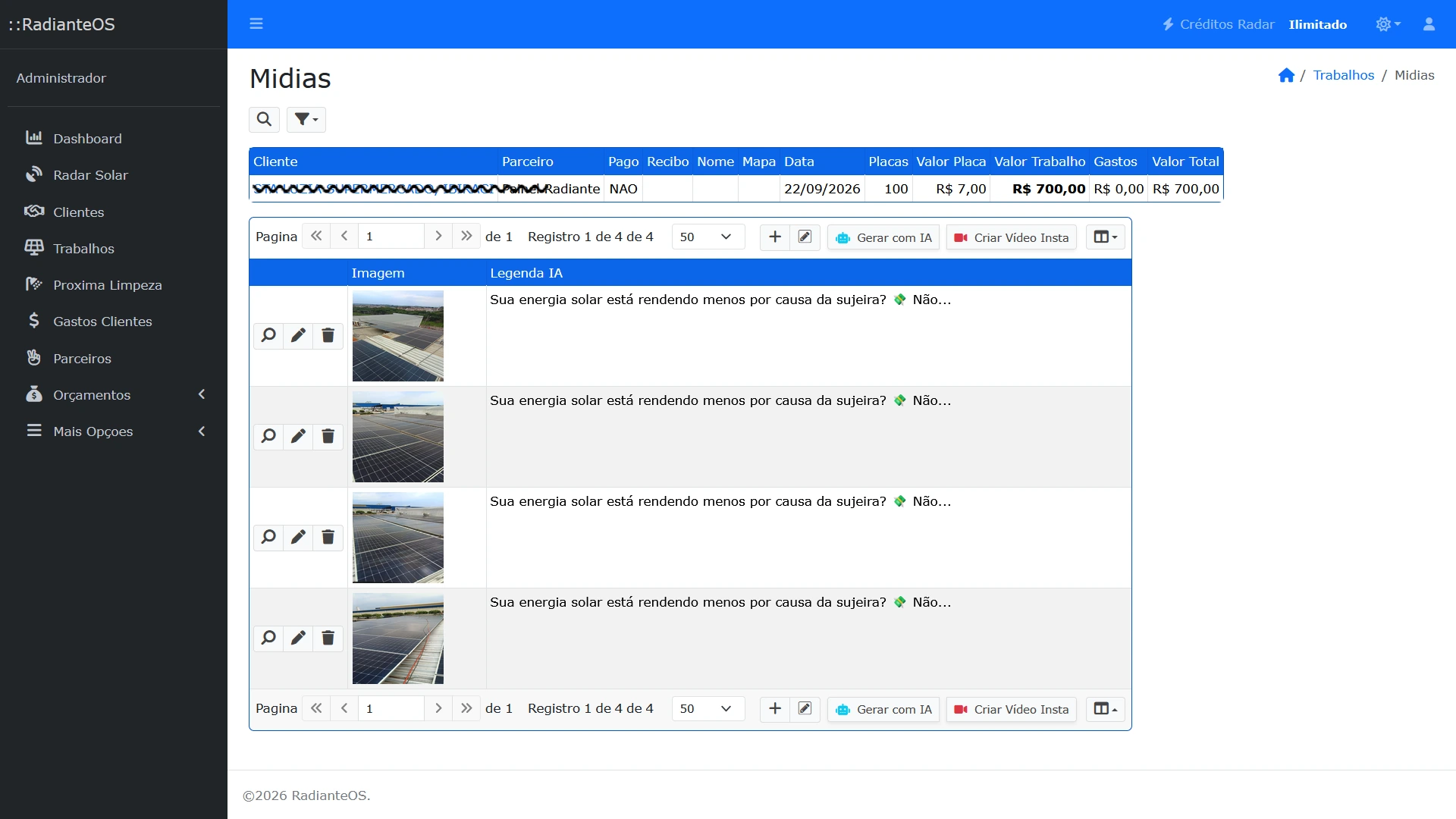This screenshot has height=819, width=1456.
Task: Open the settings gear dropdown
Action: [x=1388, y=24]
